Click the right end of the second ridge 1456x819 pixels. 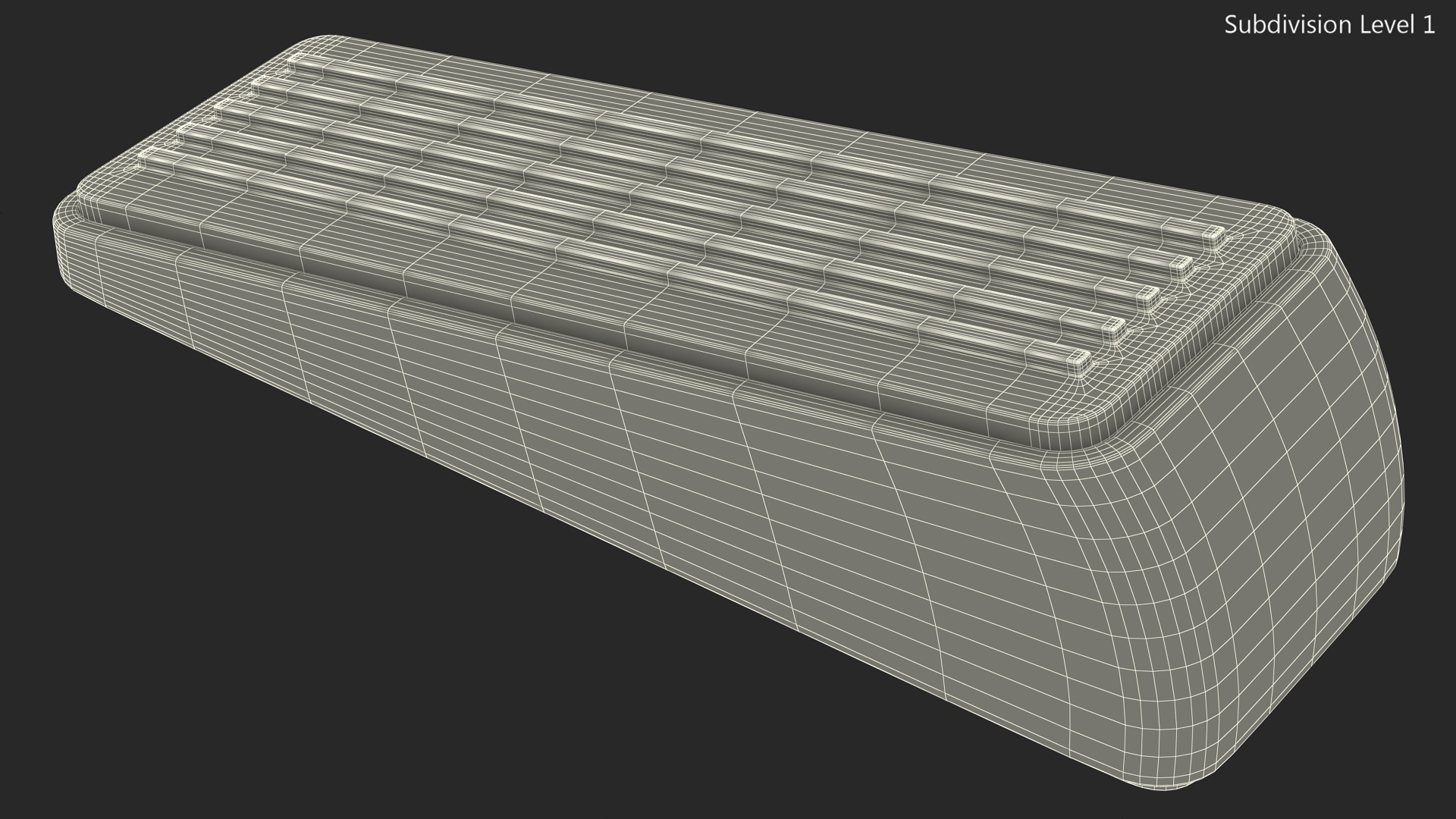1181,267
